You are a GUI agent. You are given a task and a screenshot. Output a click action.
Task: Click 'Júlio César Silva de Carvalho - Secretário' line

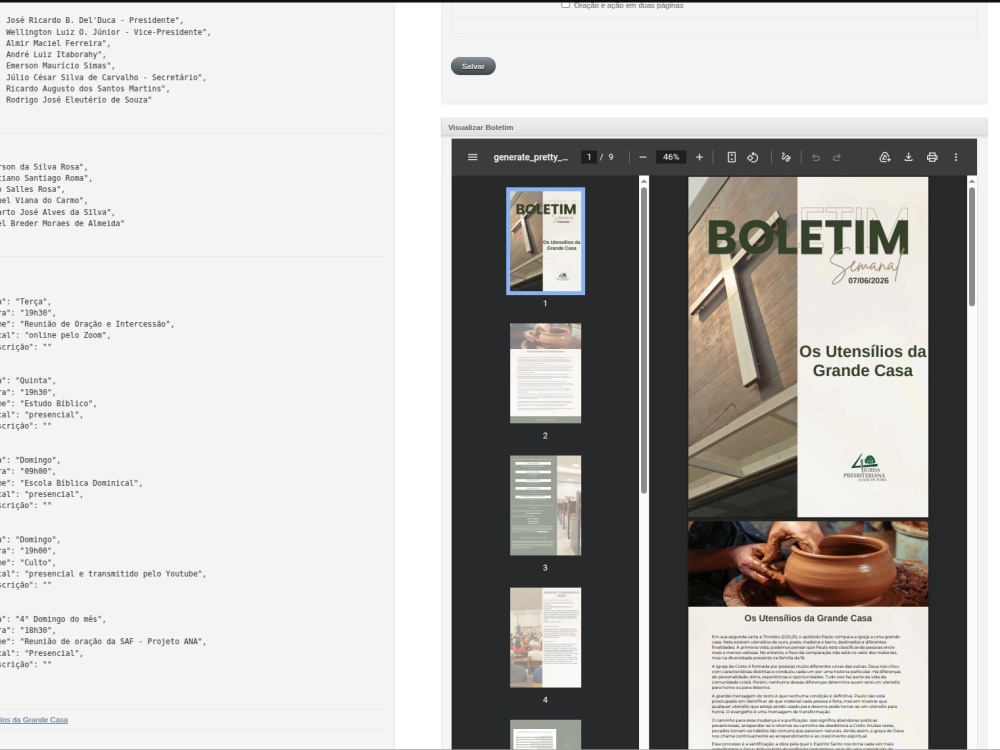coord(106,77)
